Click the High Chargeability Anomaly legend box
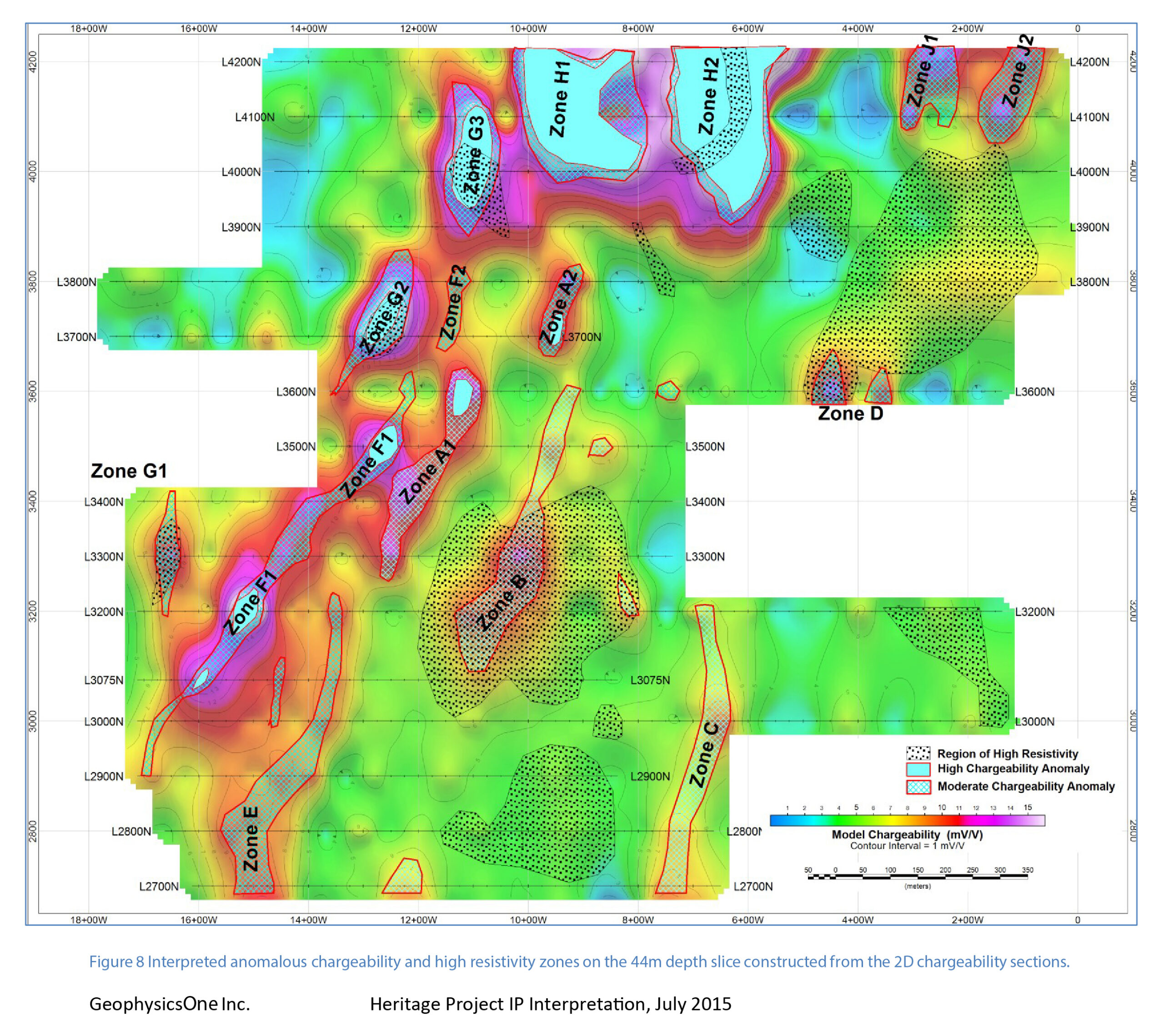Image resolution: width=1164 pixels, height=1036 pixels. (918, 769)
